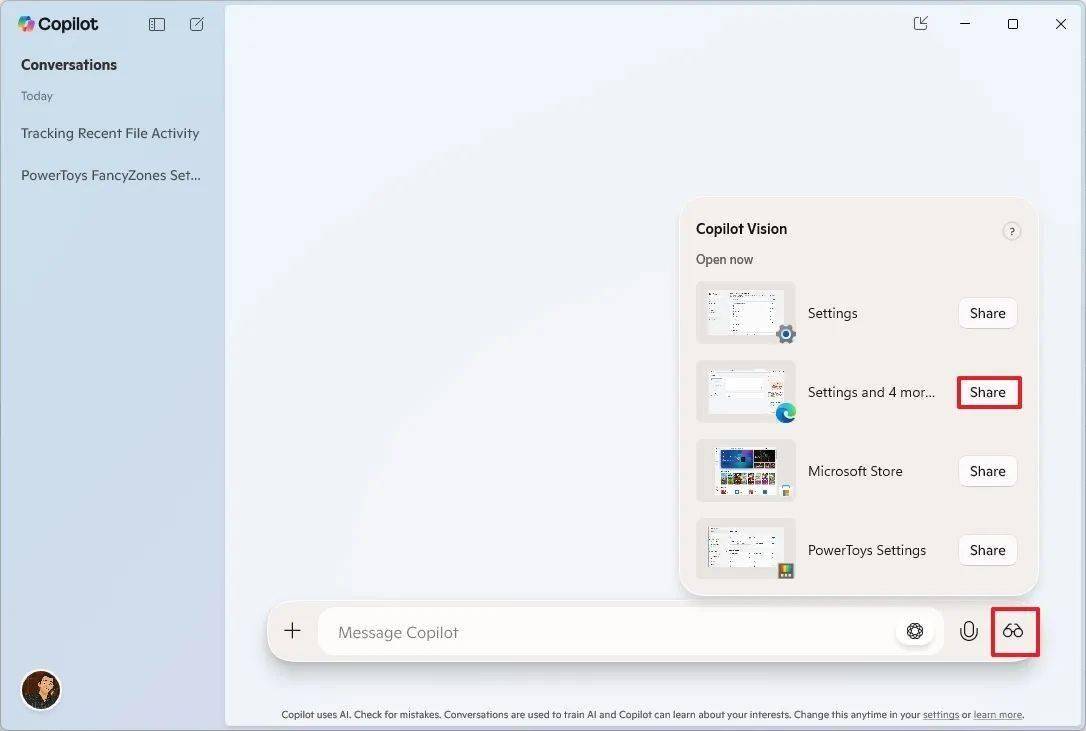Open the settings link in footer
The width and height of the screenshot is (1086, 731).
click(941, 714)
